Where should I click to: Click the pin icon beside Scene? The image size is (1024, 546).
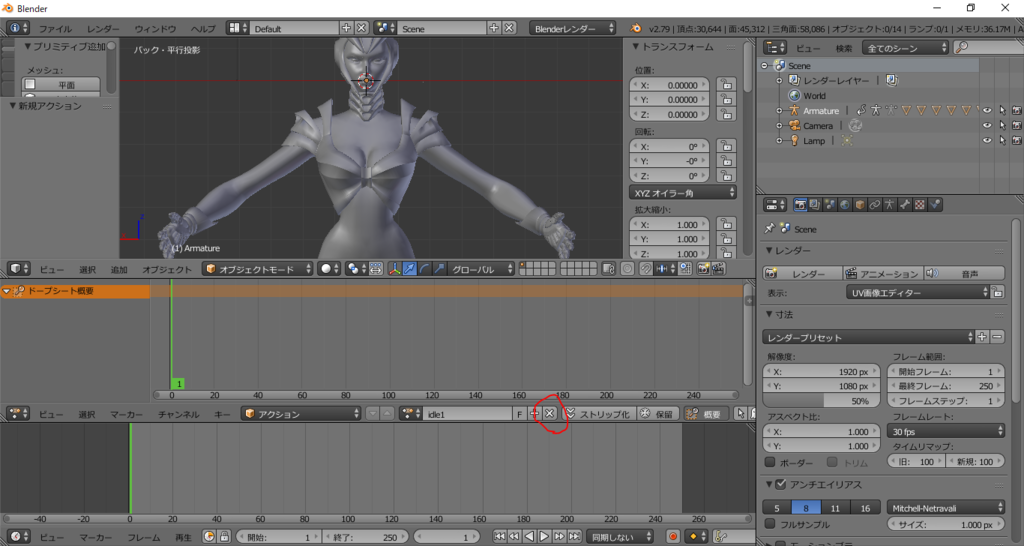click(769, 229)
